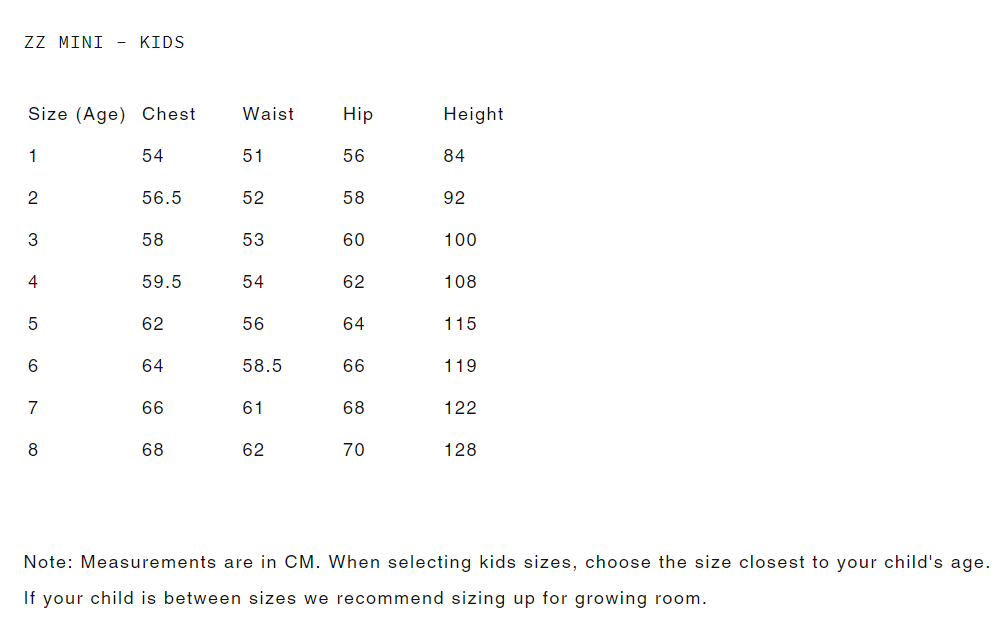Click the sizing up recommendation sentence
This screenshot has height=622, width=1001.
pos(365,599)
